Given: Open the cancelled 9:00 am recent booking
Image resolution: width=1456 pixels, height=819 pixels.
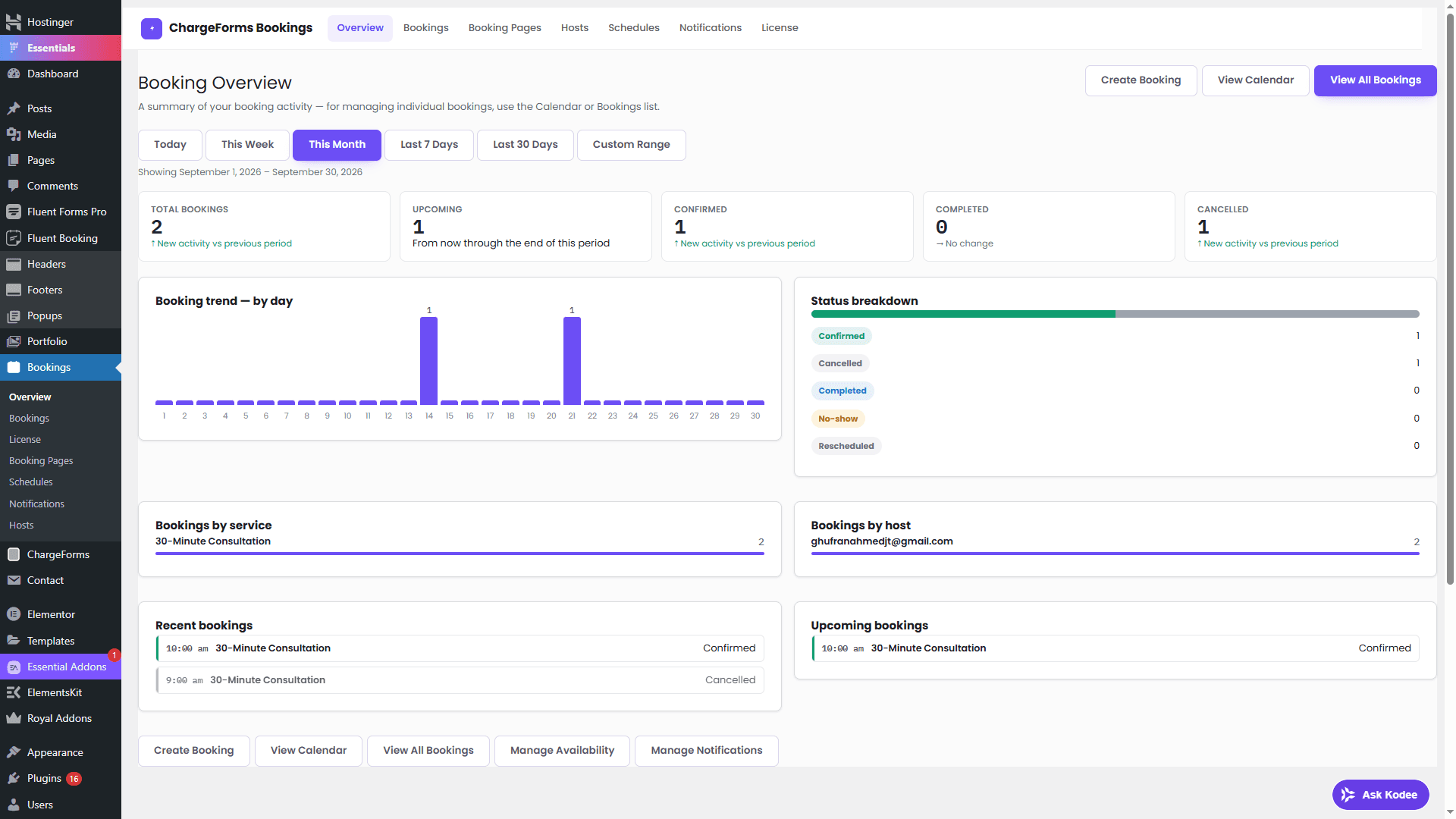Looking at the screenshot, I should click(x=460, y=680).
